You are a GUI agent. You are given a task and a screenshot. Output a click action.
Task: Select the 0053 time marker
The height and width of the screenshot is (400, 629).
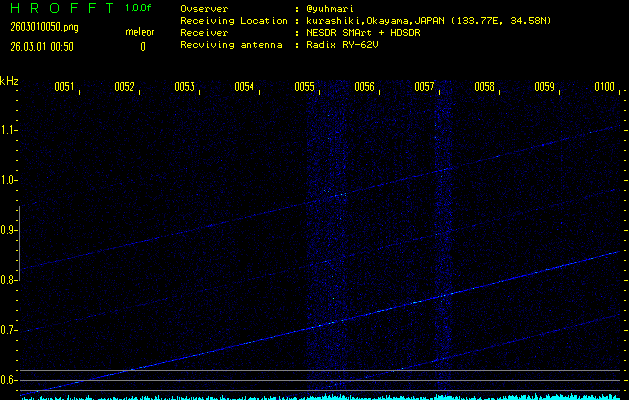184,87
